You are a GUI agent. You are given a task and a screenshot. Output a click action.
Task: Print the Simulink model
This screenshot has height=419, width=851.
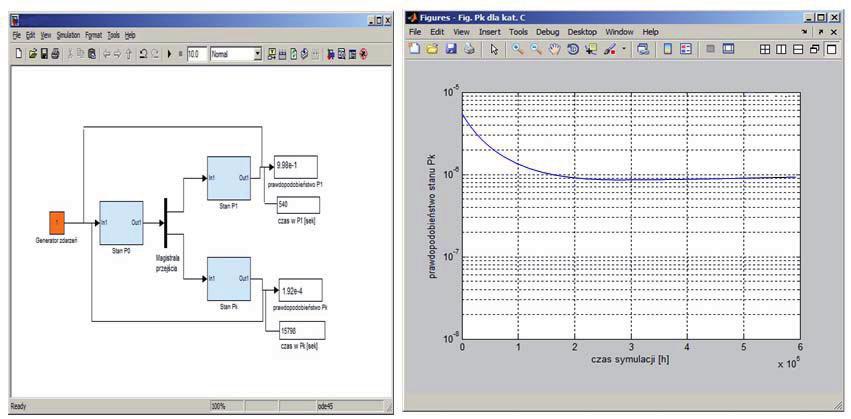coord(55,54)
